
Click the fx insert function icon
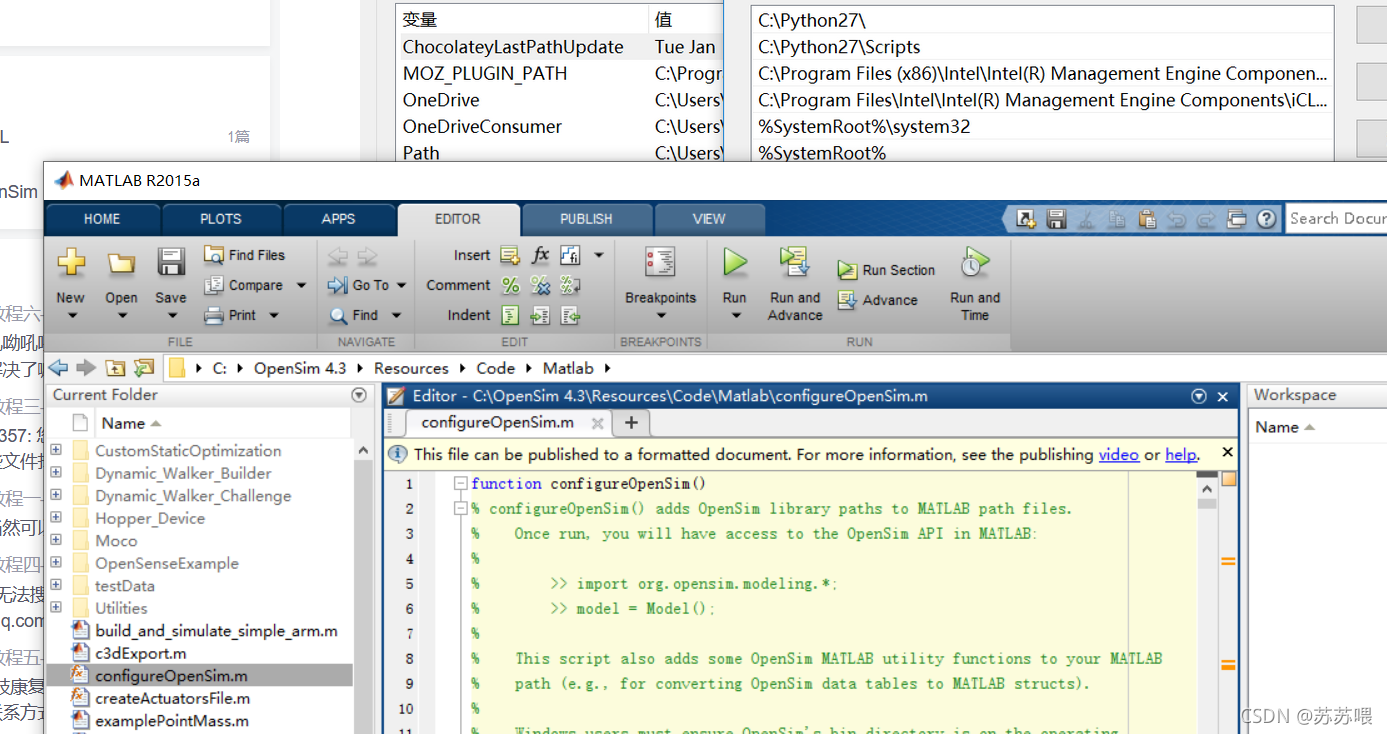coord(540,255)
